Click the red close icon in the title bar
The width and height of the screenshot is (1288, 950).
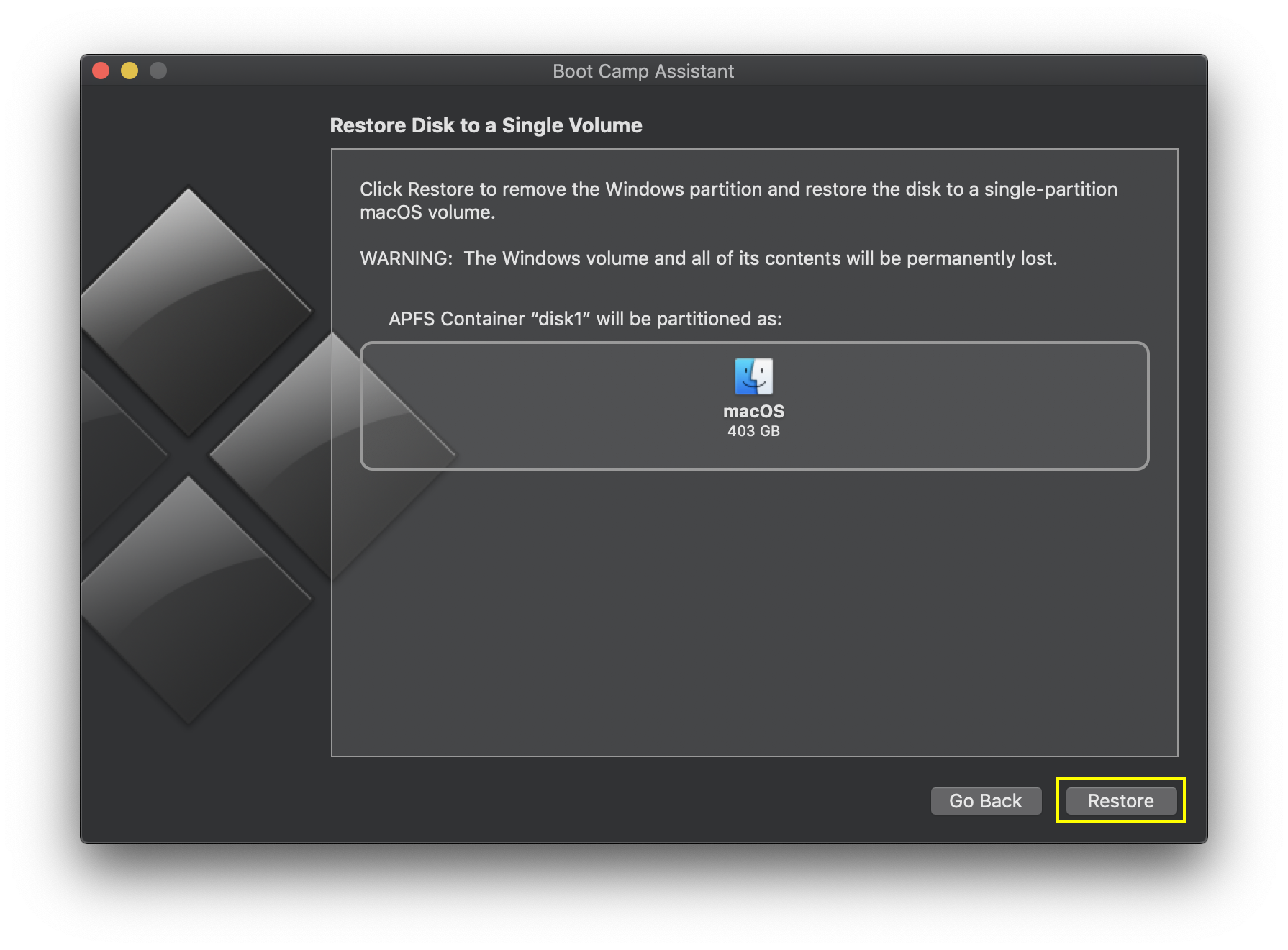point(101,70)
